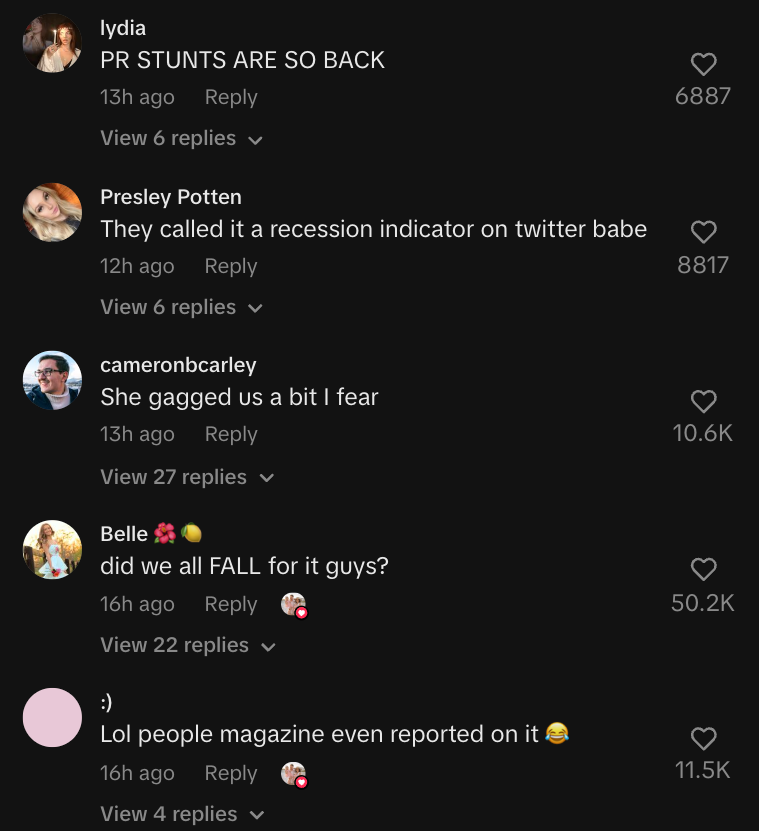Image resolution: width=759 pixels, height=831 pixels.
Task: Click the Presley Potten username
Action: click(171, 197)
